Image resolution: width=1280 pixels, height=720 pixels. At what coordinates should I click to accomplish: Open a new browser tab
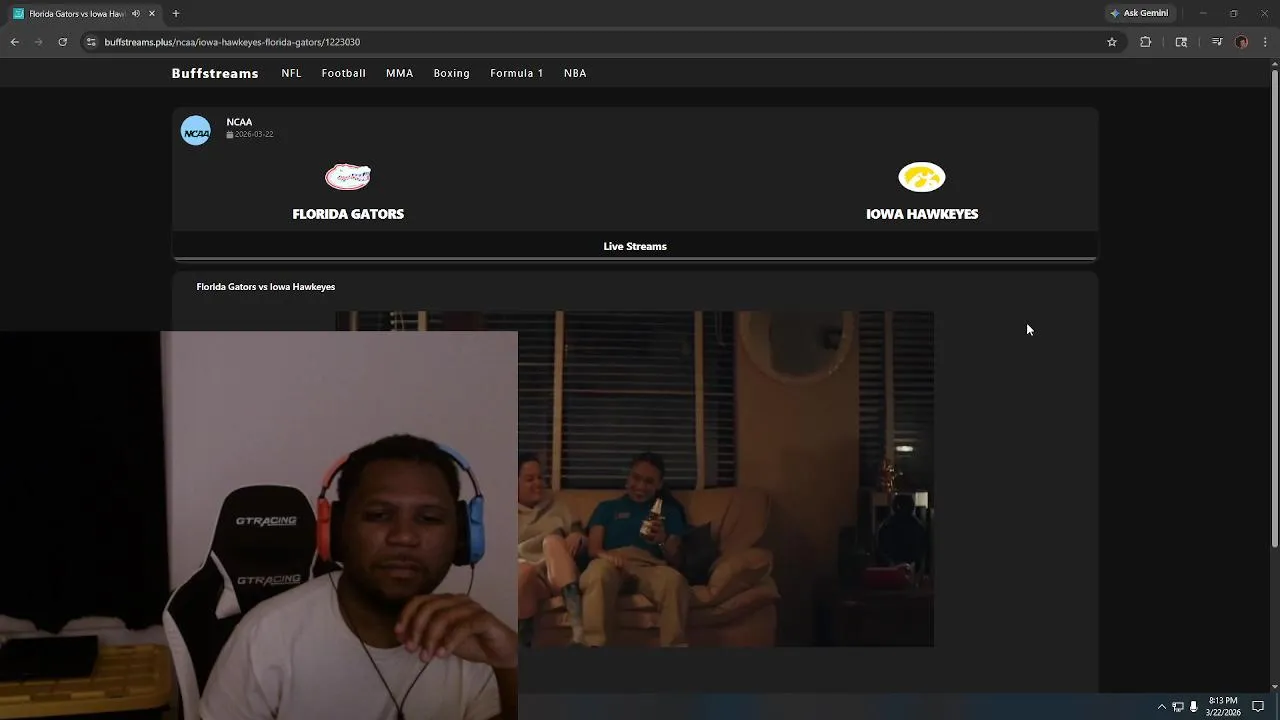pos(176,13)
